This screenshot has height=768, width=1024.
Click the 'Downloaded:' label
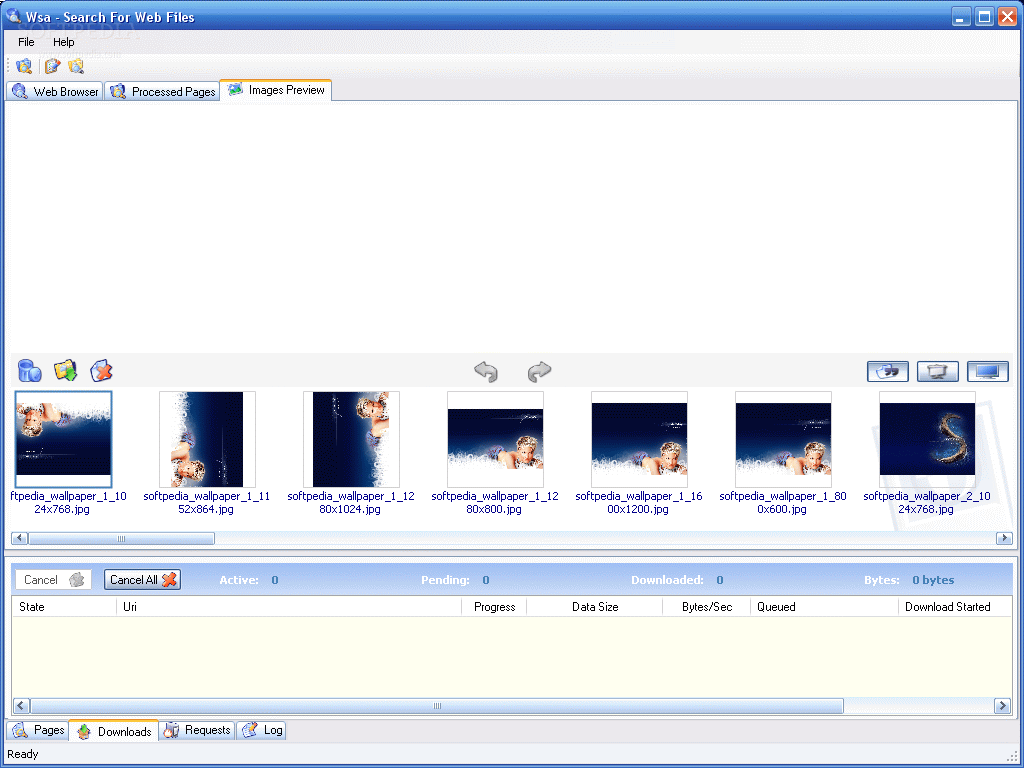[667, 580]
